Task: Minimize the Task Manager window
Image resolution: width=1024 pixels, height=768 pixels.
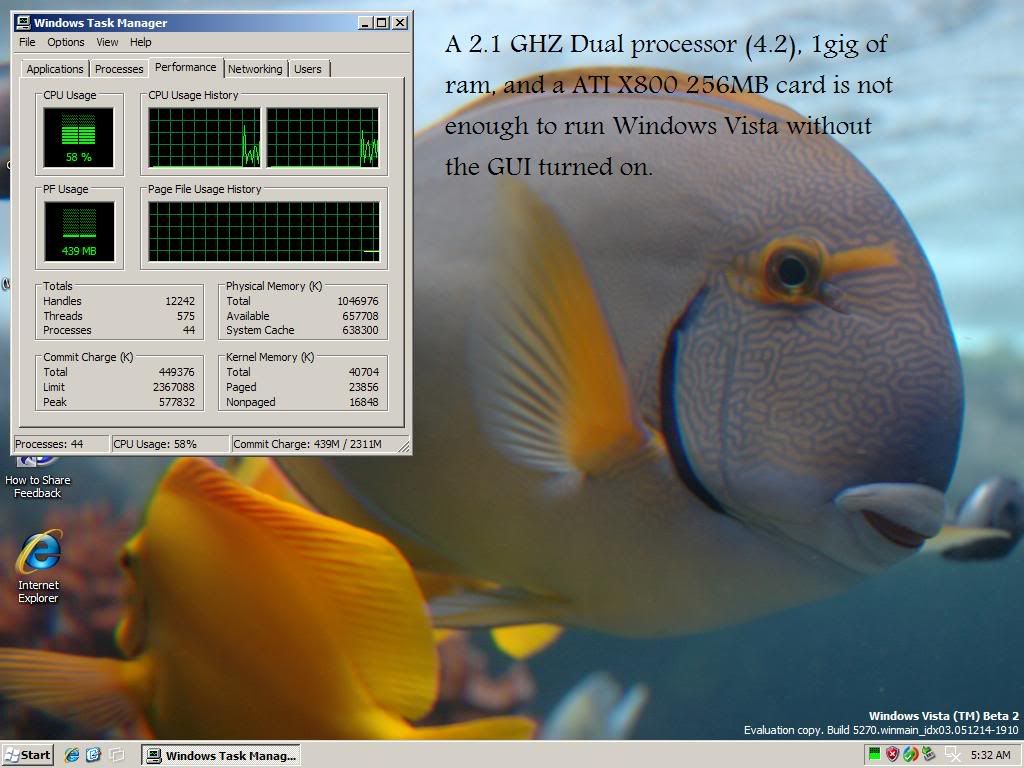Action: click(x=366, y=23)
